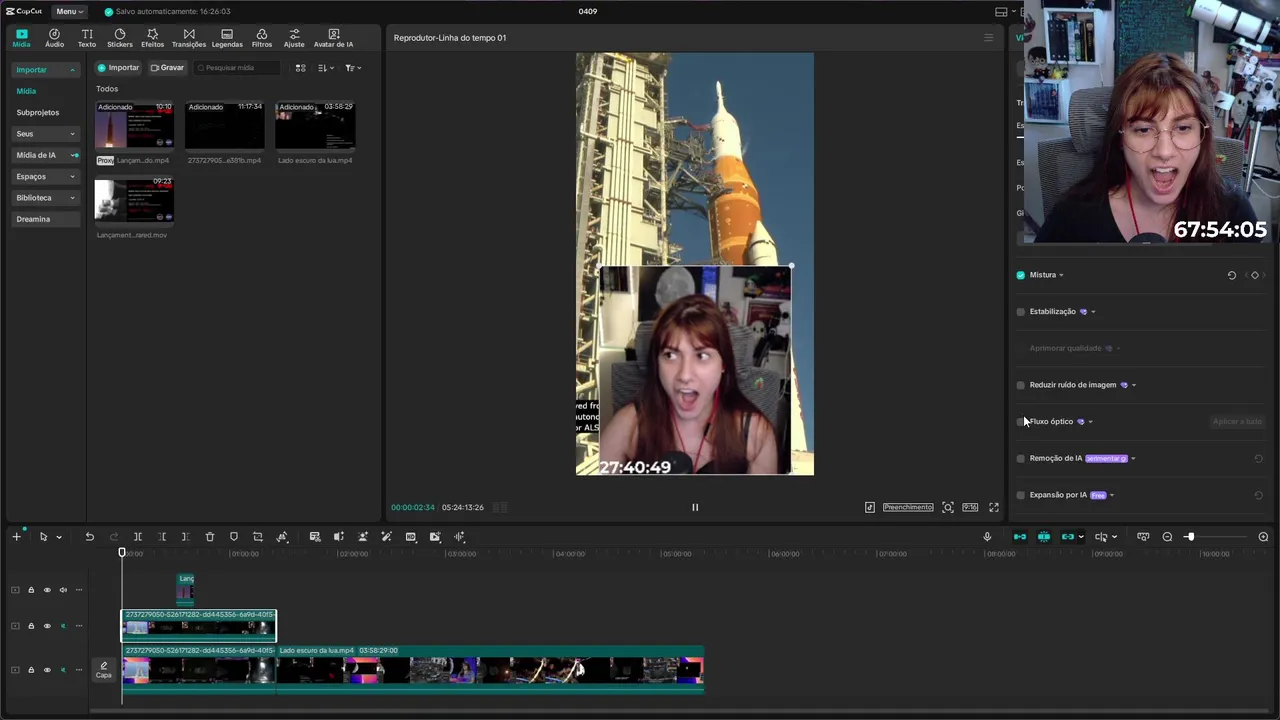
Task: Uncheck the Mistura checkbox
Action: click(x=1021, y=275)
